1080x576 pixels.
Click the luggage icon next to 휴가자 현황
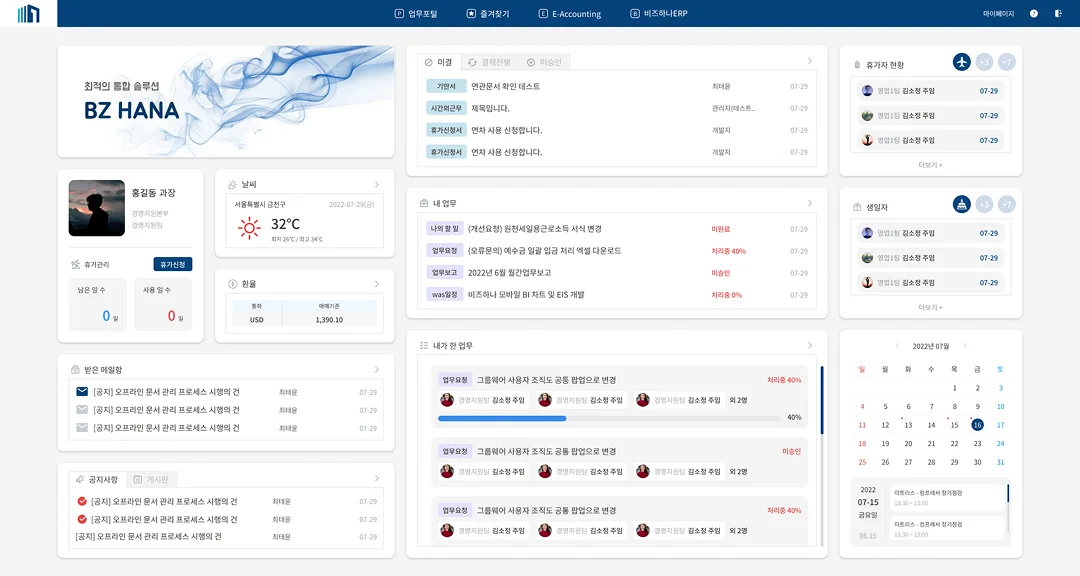click(857, 65)
